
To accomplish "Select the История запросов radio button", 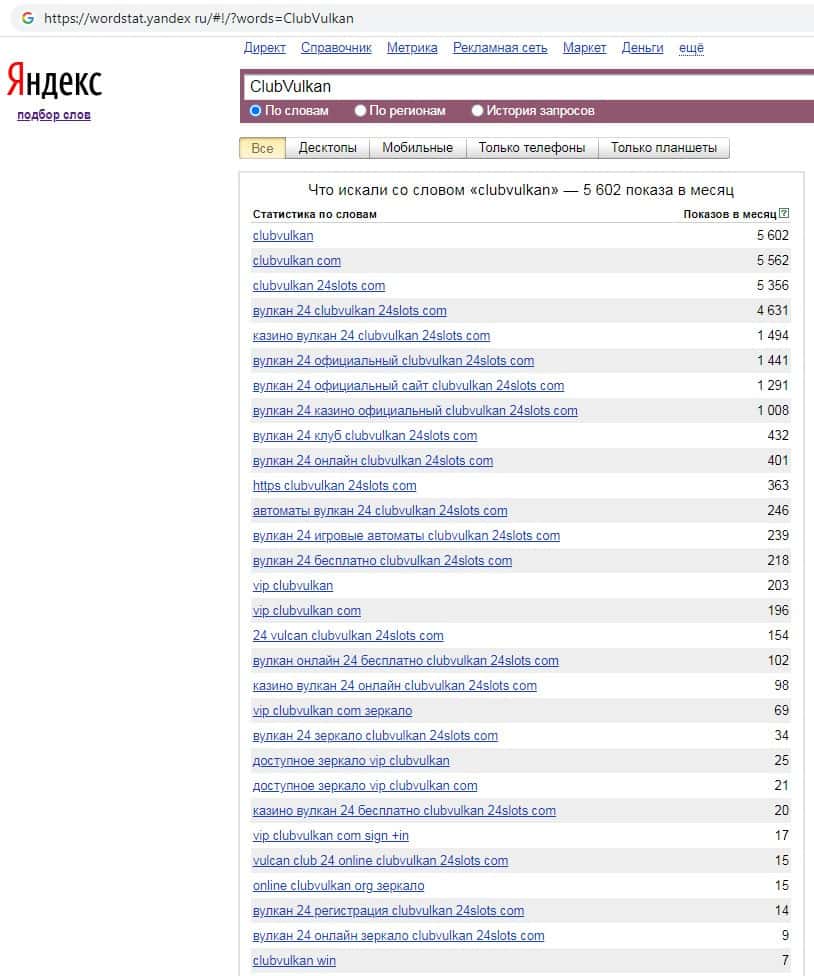I will (x=477, y=111).
